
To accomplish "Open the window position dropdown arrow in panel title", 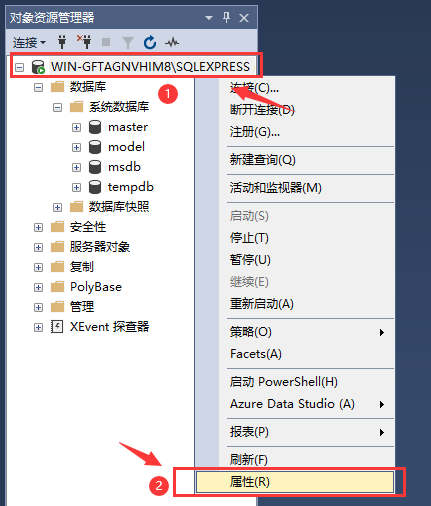I will [x=209, y=18].
